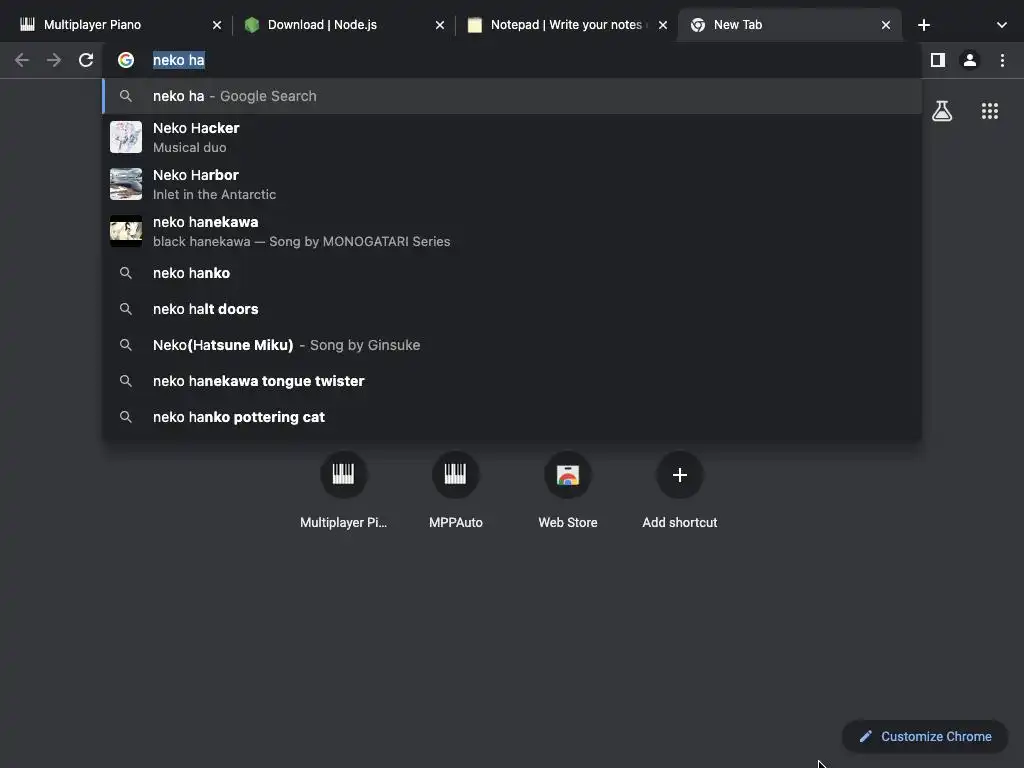Click the Node.js tab favicon
The width and height of the screenshot is (1024, 768).
252,25
